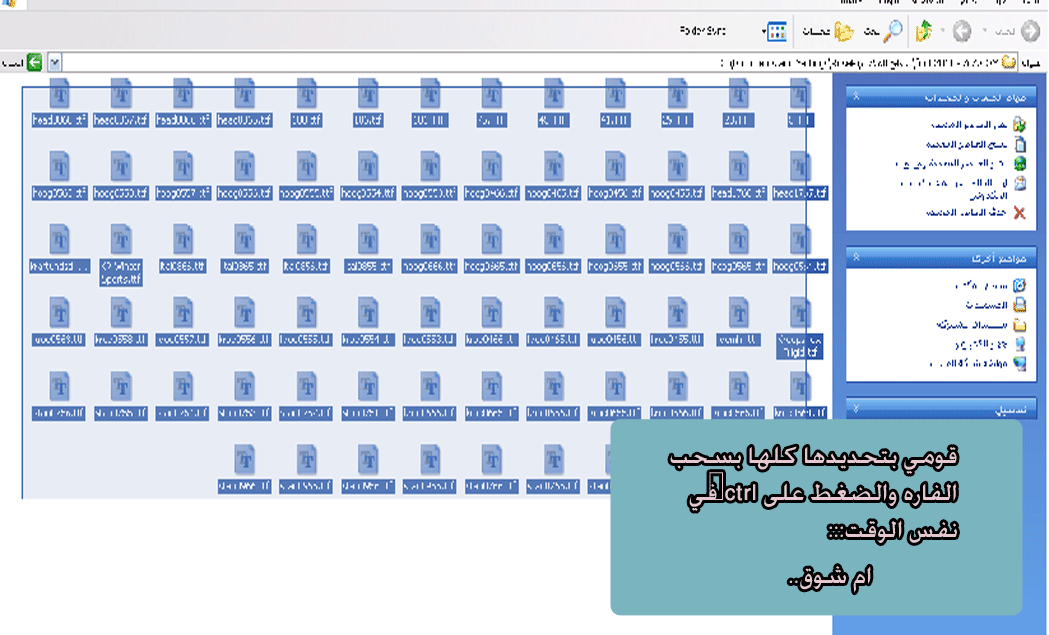
Task: Collapse the Other Places panel (مواضع أخرى)
Action: 856,256
